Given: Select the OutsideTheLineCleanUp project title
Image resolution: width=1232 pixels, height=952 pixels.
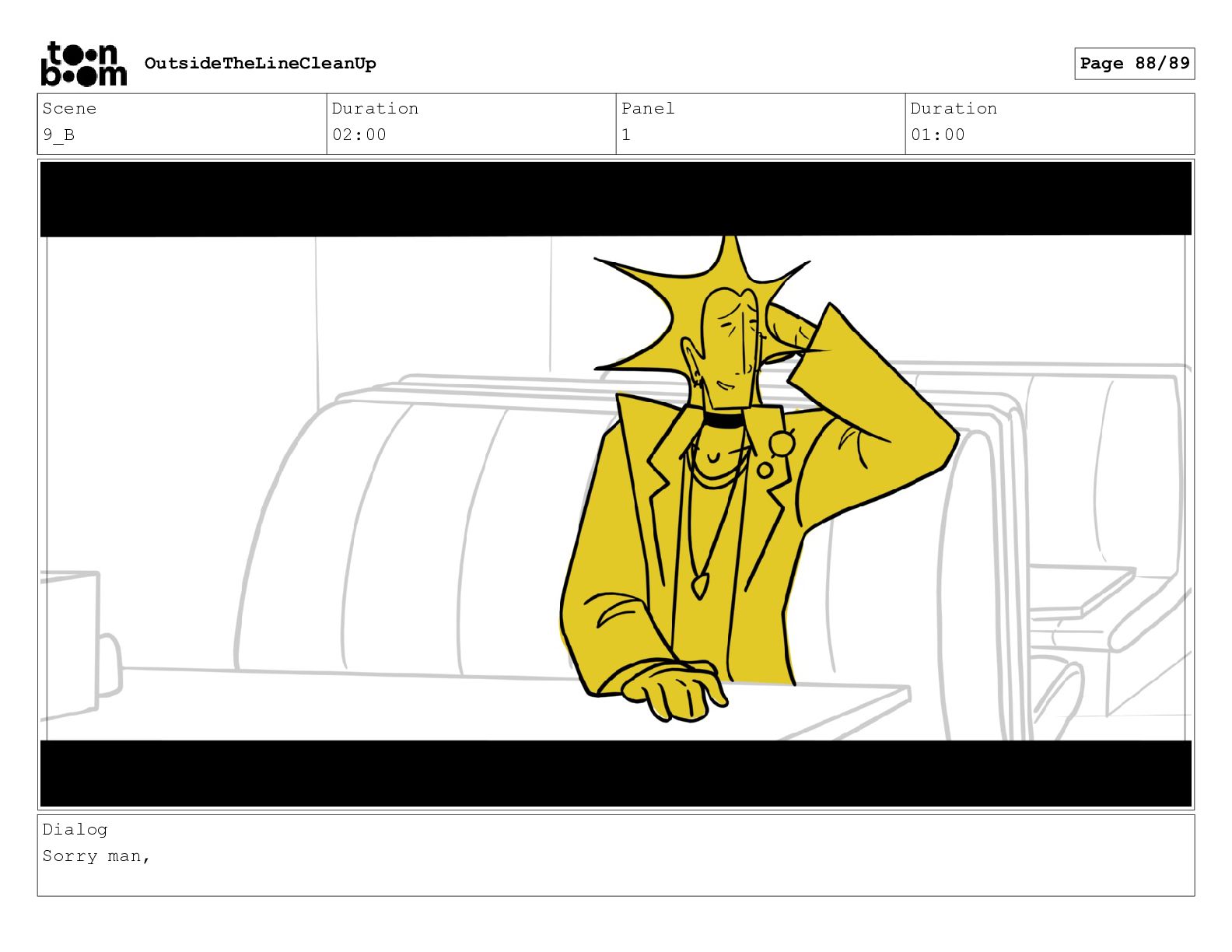Looking at the screenshot, I should [260, 64].
